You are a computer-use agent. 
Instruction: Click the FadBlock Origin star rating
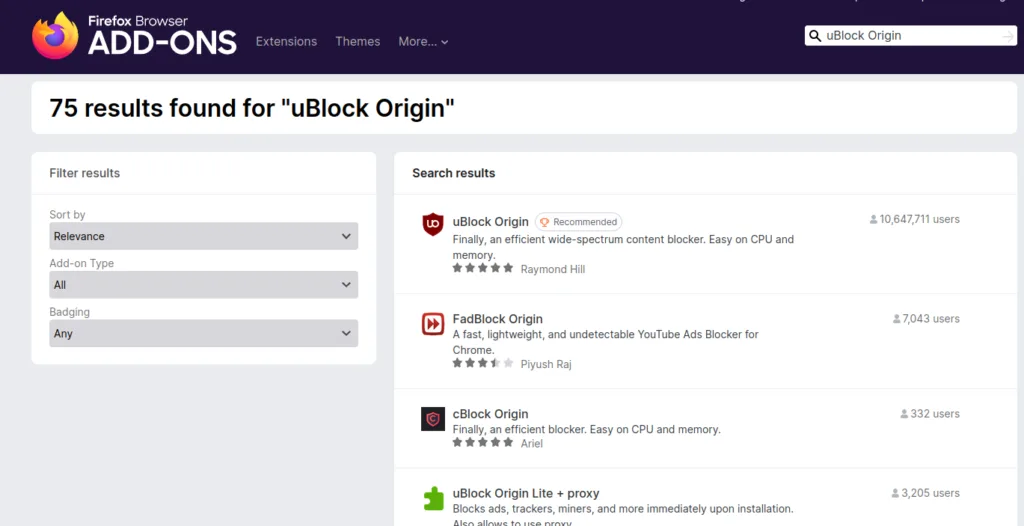point(483,363)
